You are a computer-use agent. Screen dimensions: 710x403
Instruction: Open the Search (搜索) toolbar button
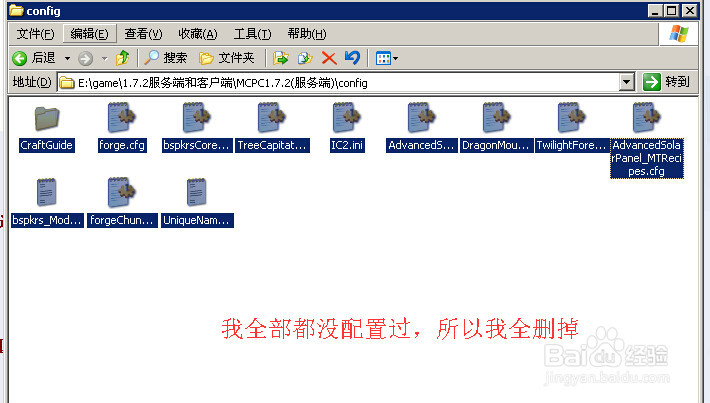click(166, 58)
